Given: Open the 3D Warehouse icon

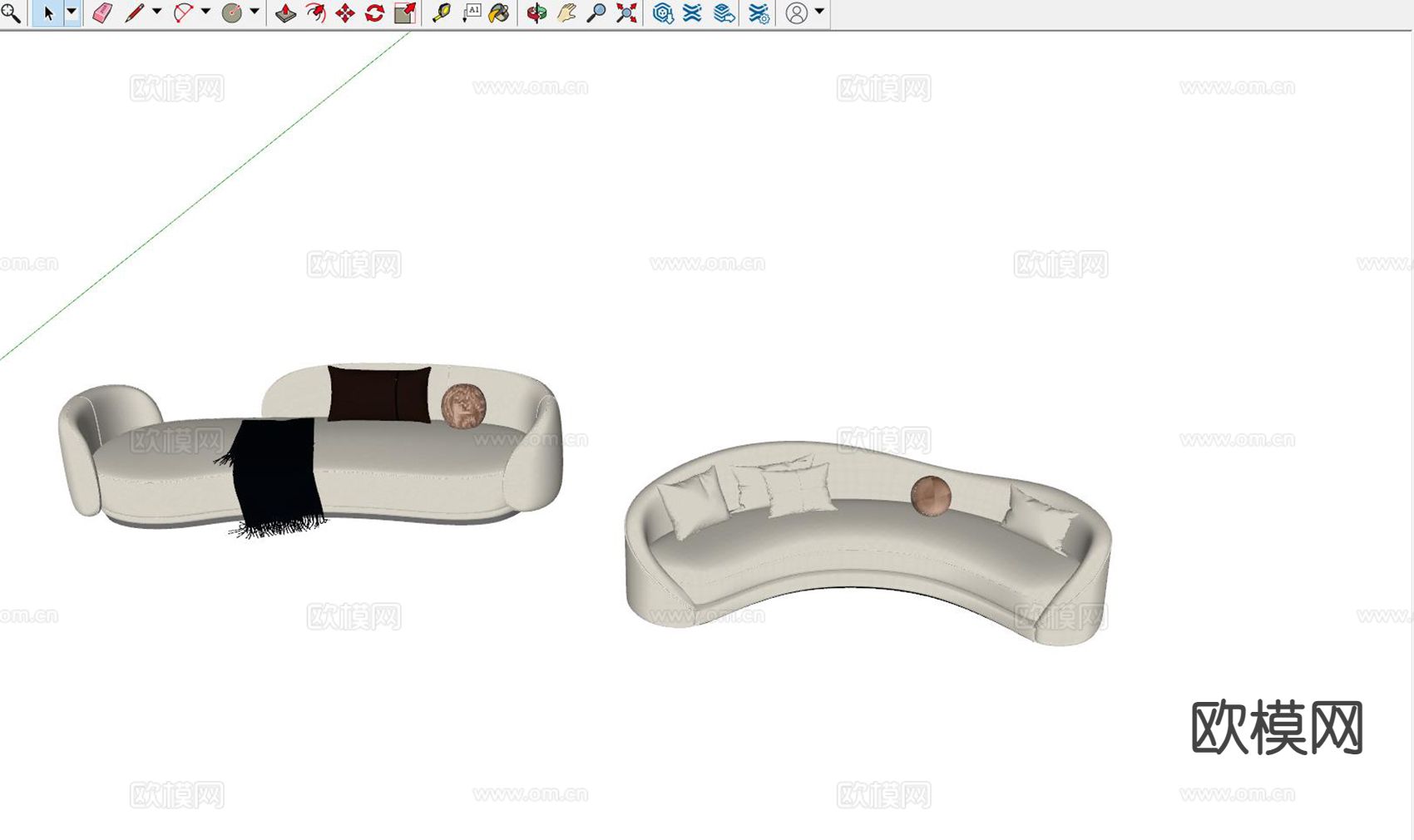Looking at the screenshot, I should pyautogui.click(x=663, y=12).
